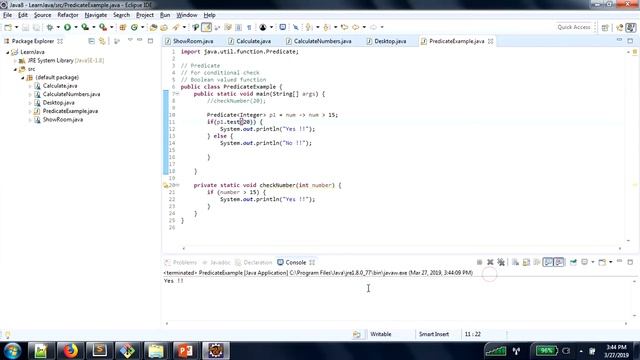This screenshot has height=360, width=640.
Task: Open the Source menu
Action: coord(42,15)
